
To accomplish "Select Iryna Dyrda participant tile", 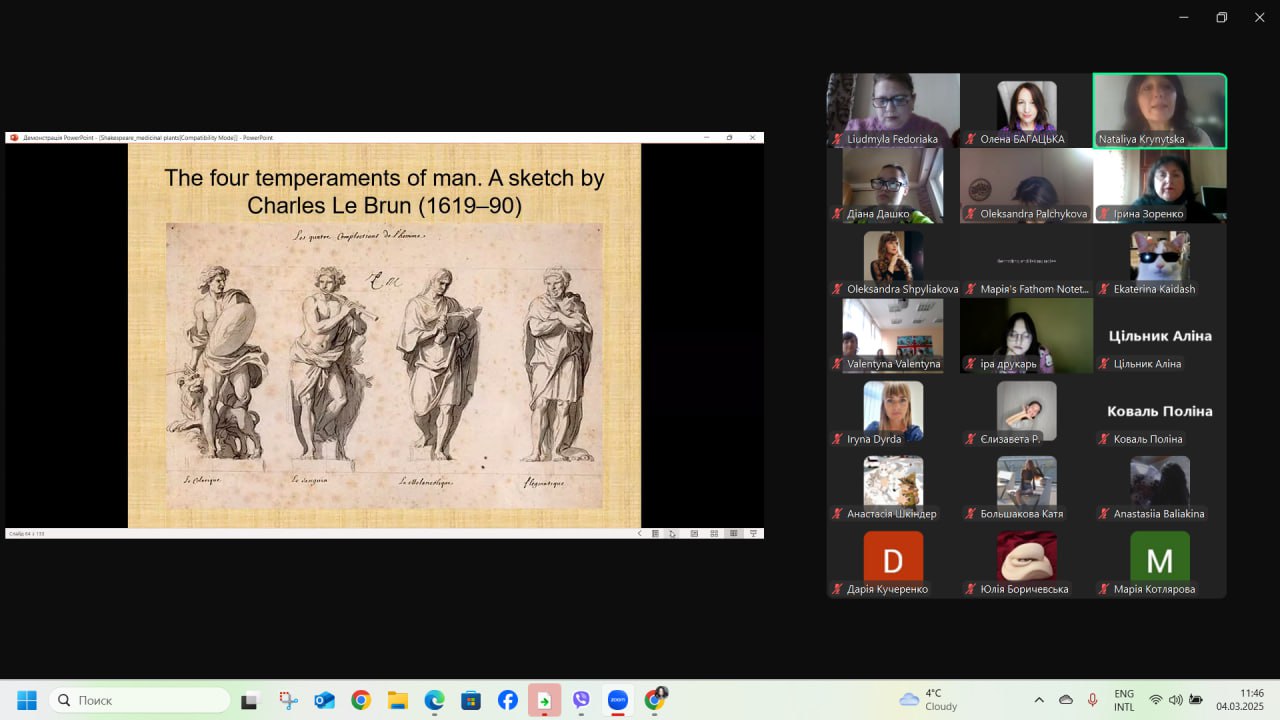I will 893,410.
